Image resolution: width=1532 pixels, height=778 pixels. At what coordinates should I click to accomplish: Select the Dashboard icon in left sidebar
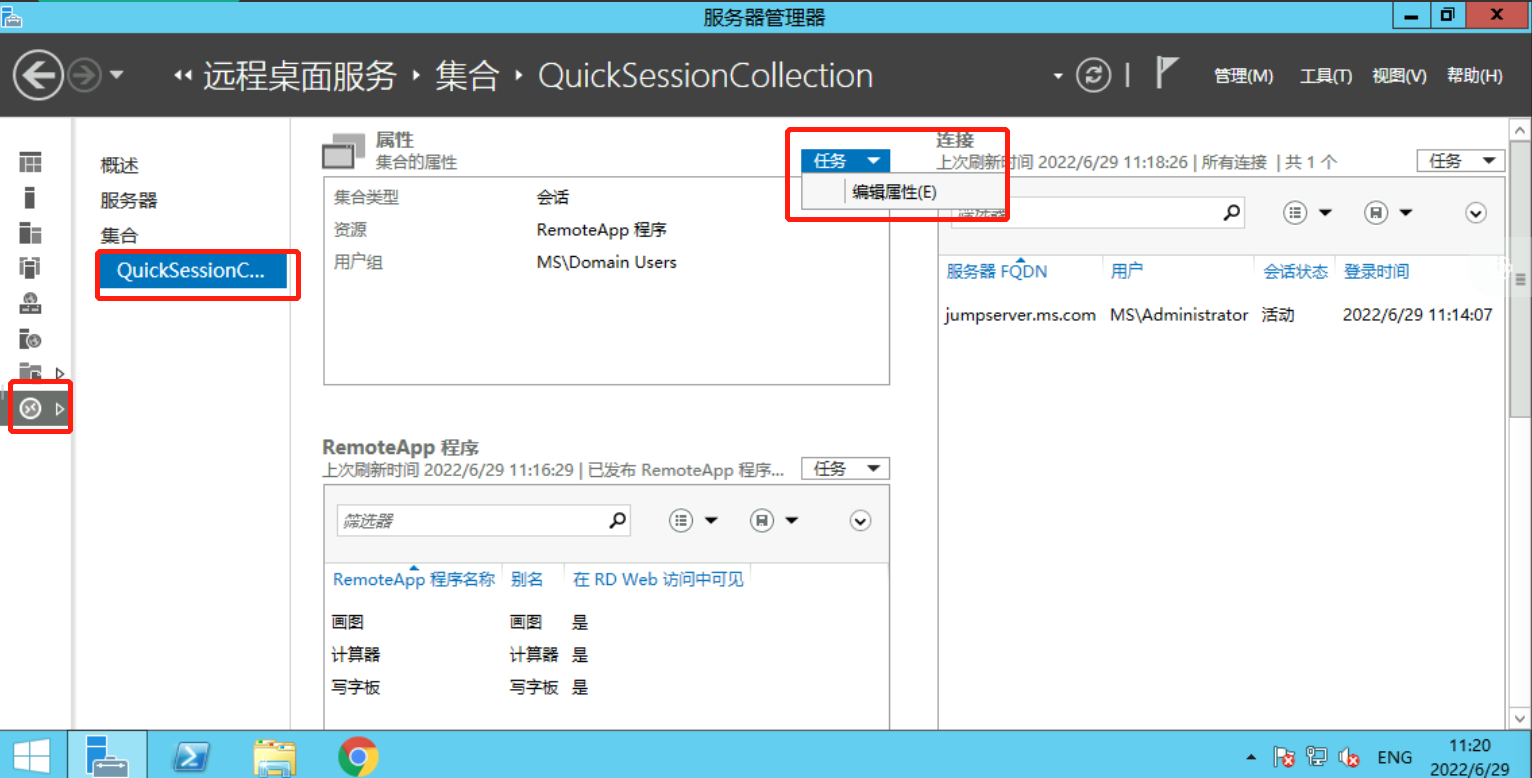(x=30, y=161)
